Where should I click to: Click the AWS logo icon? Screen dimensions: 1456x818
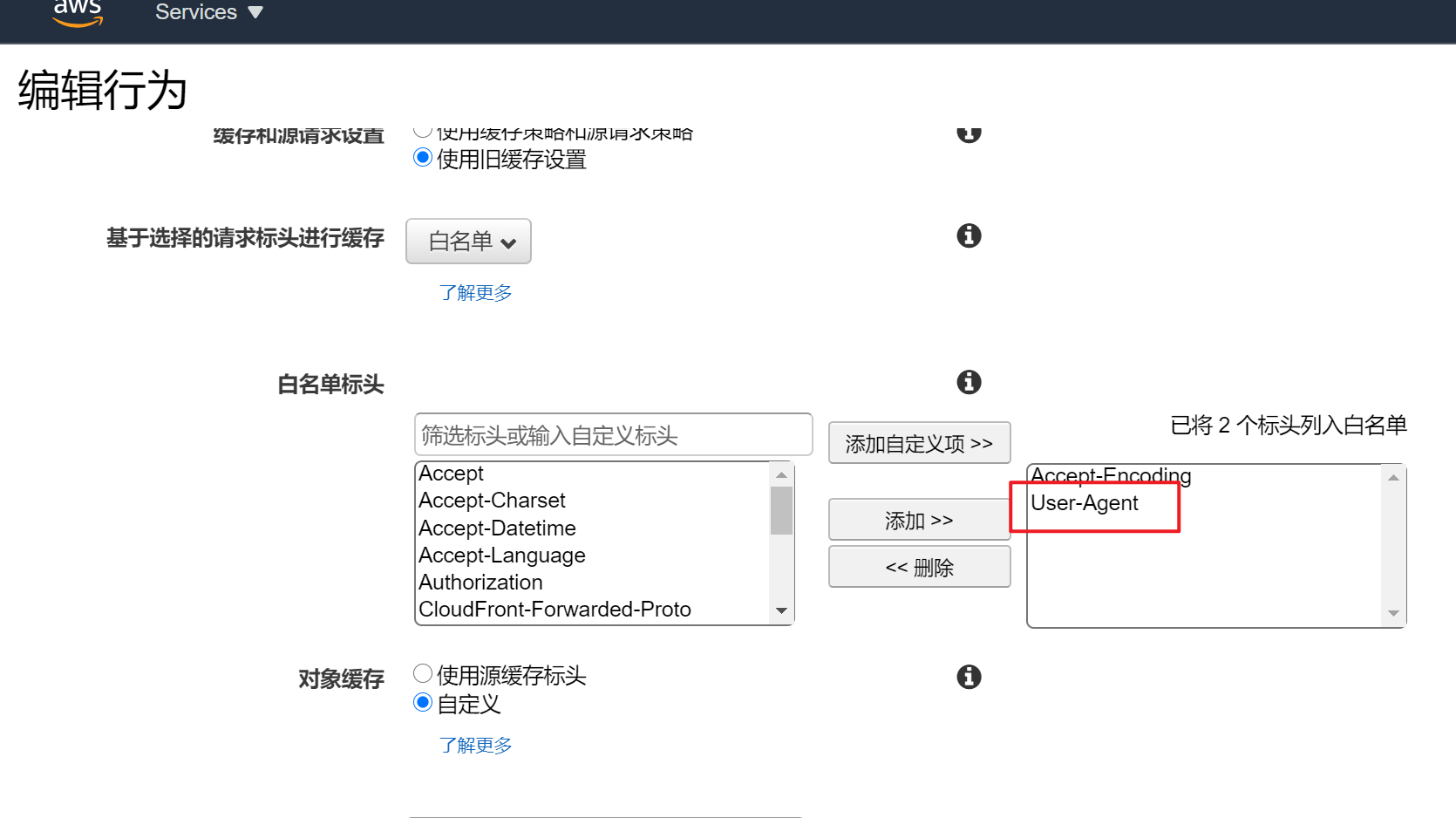[78, 12]
